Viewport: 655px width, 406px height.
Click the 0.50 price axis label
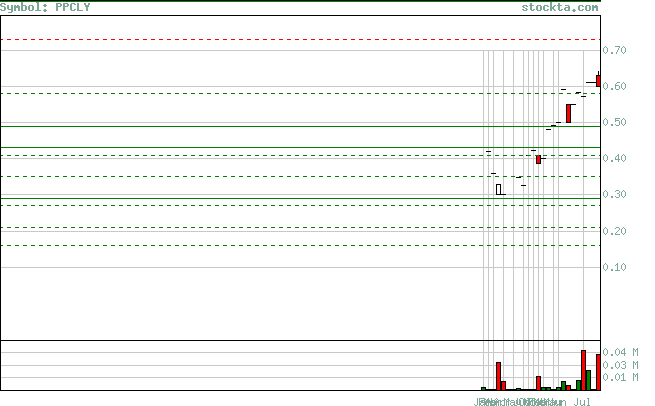click(614, 122)
